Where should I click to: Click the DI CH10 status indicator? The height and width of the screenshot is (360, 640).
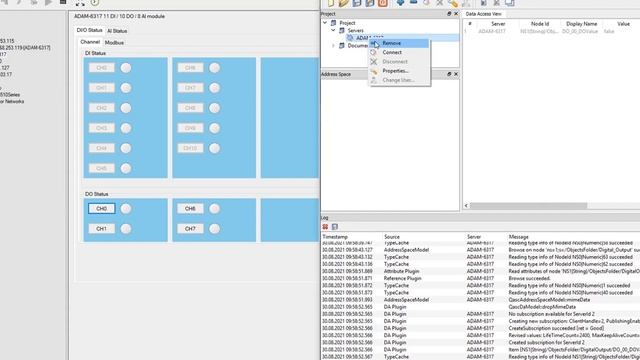click(215, 148)
